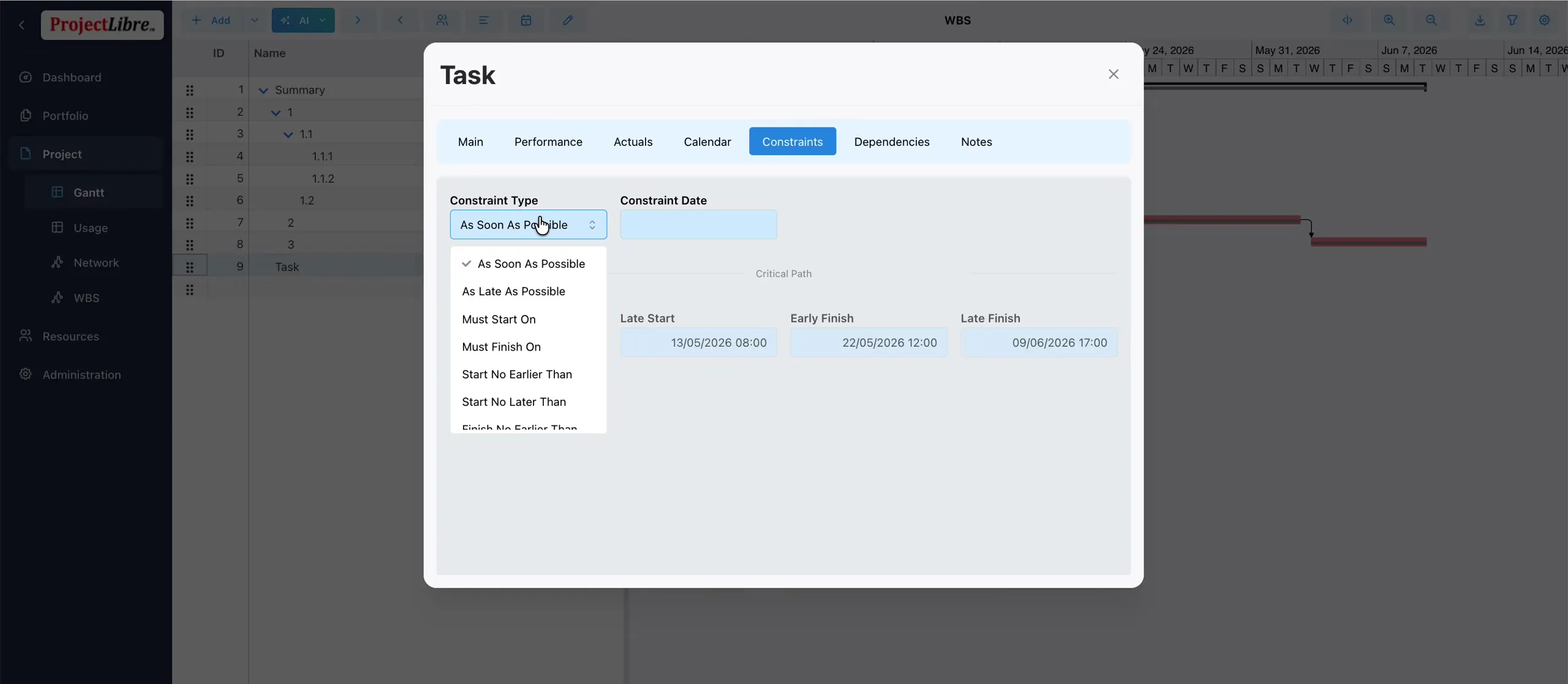Click the May 31, 2026 week header
Image resolution: width=1568 pixels, height=684 pixels.
(x=1287, y=50)
